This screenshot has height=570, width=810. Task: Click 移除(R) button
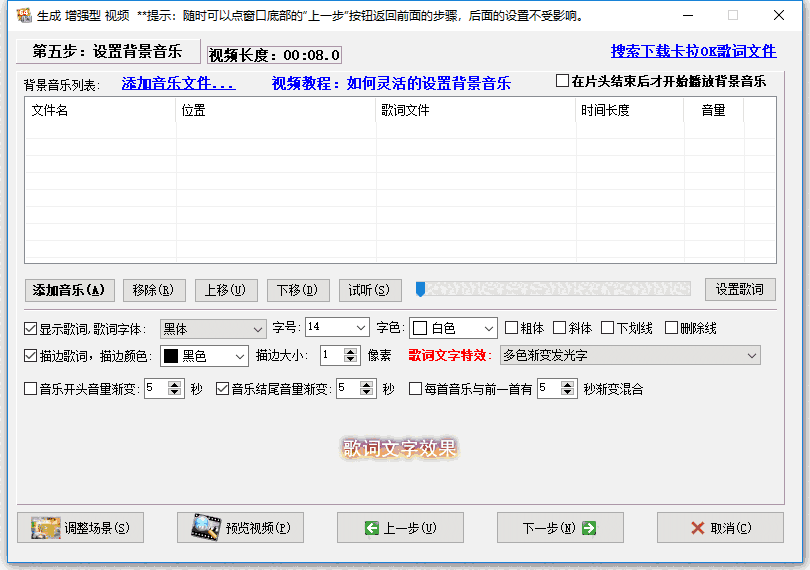[x=154, y=290]
